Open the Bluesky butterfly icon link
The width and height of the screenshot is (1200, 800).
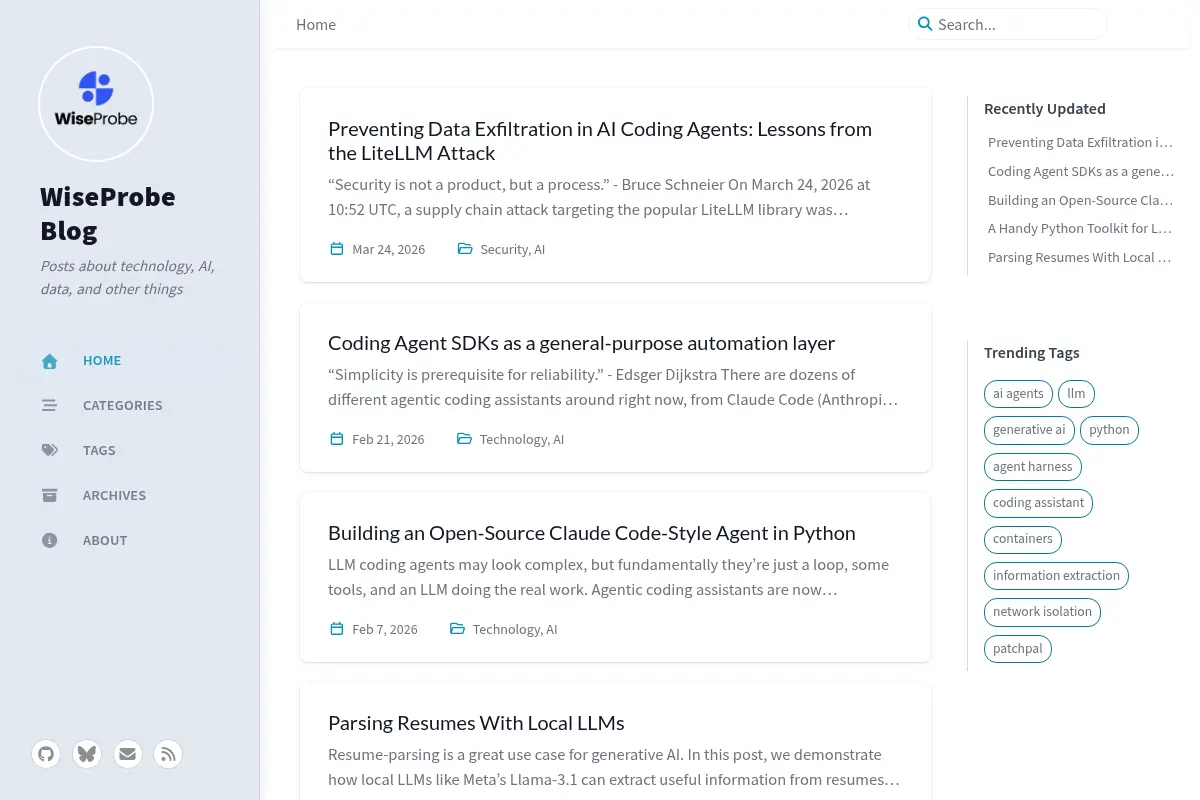(x=87, y=753)
